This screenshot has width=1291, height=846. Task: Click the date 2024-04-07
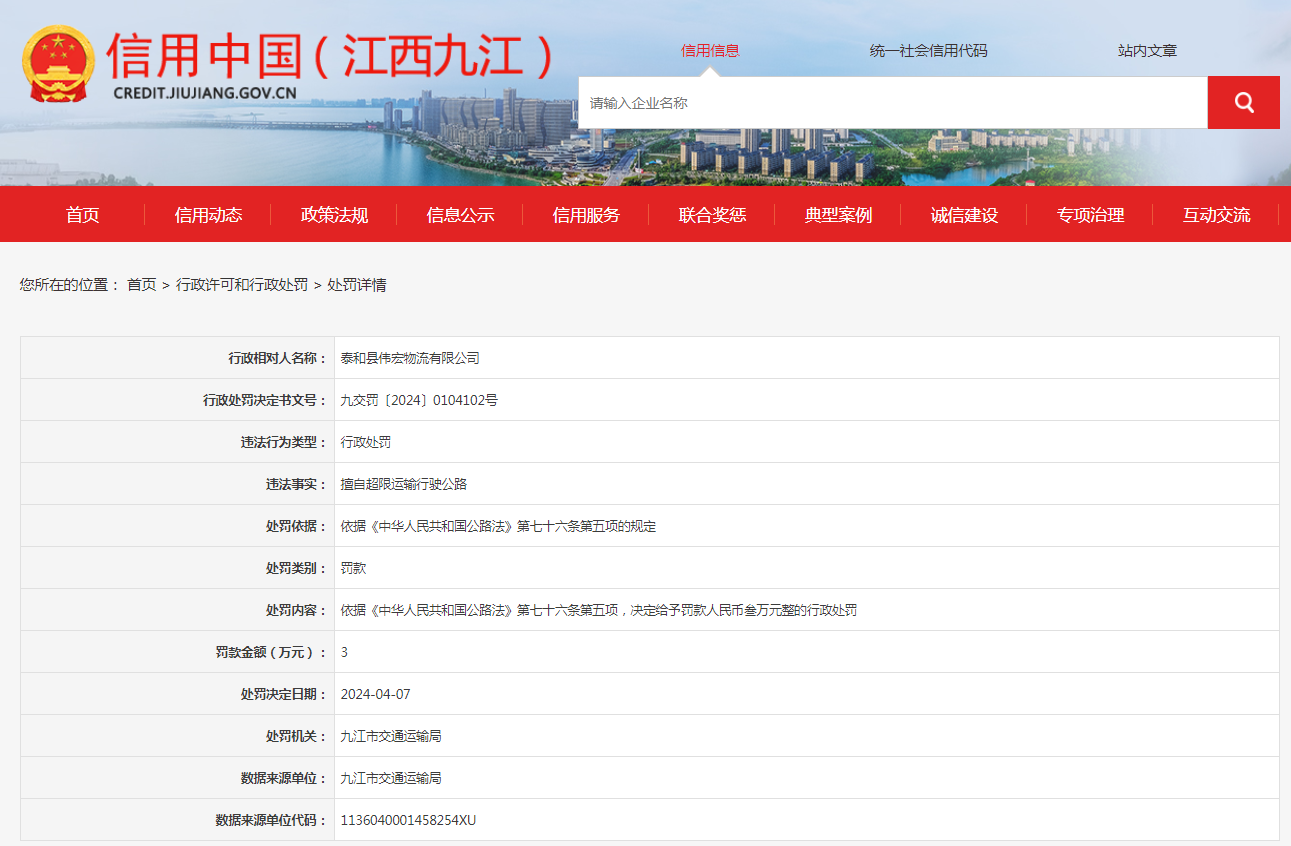click(x=375, y=694)
